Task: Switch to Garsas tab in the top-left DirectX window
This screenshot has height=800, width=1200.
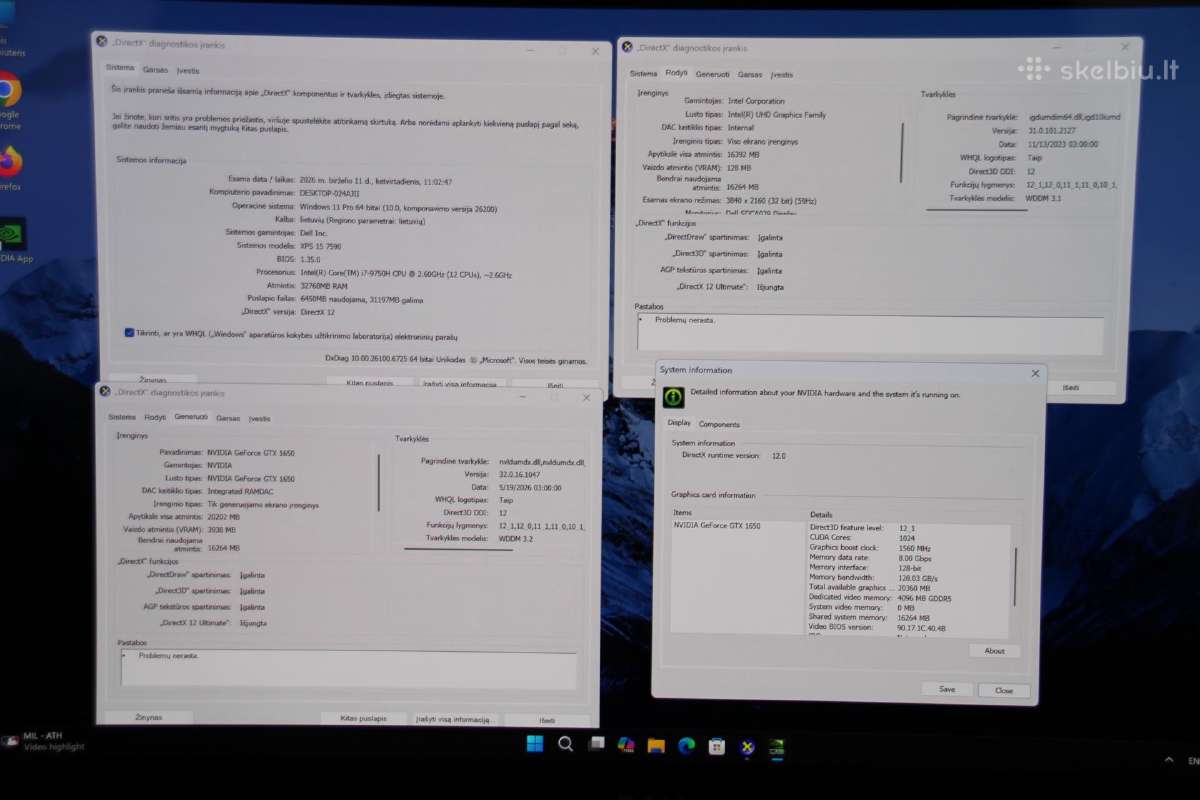Action: (x=155, y=70)
